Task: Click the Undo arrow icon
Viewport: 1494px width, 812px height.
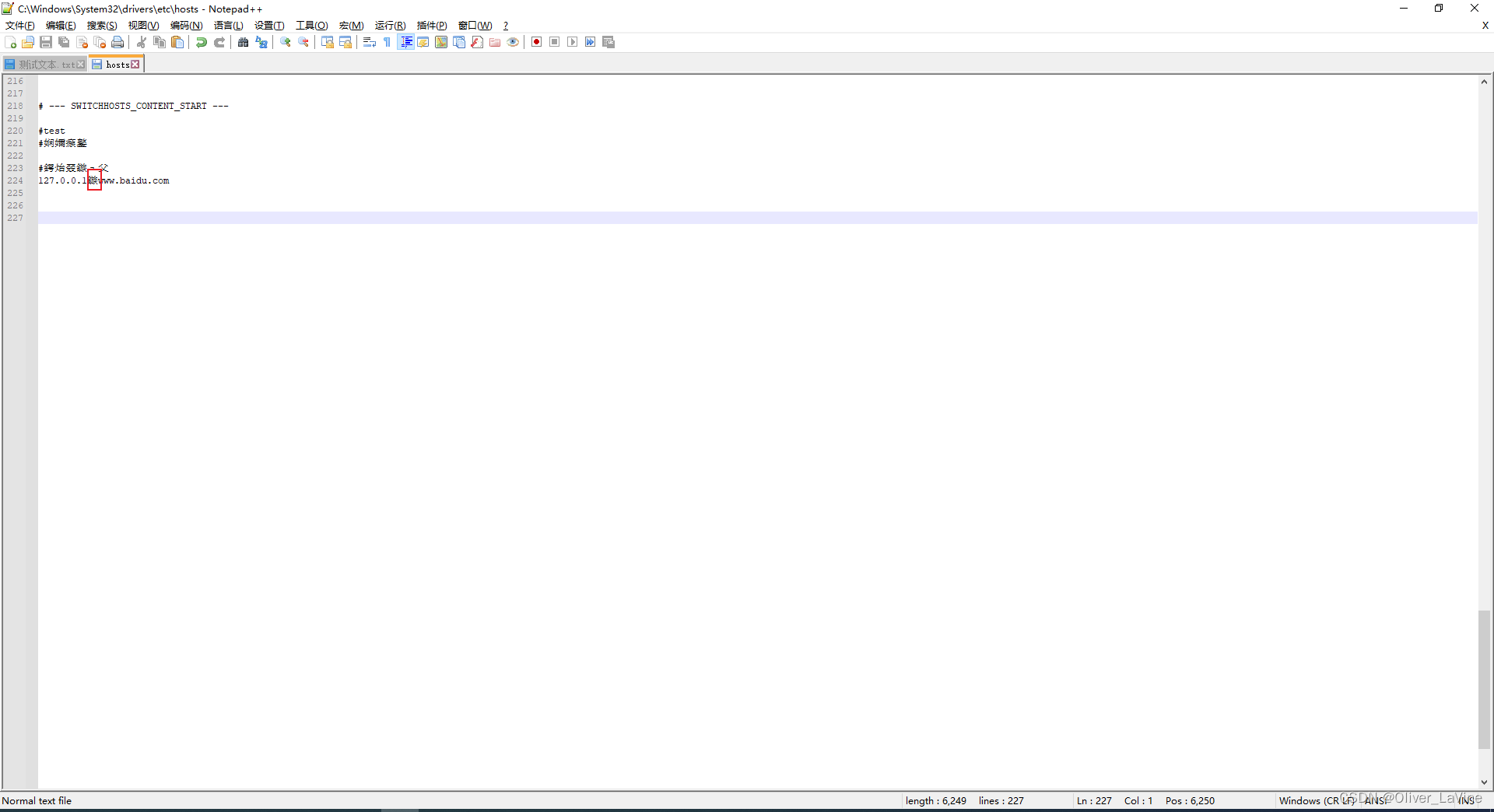Action: click(201, 42)
